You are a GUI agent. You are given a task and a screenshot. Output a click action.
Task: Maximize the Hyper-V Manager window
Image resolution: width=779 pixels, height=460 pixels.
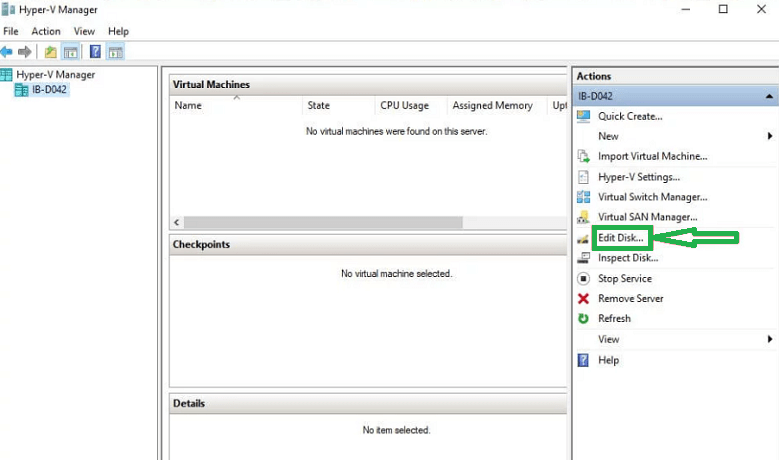pos(723,9)
